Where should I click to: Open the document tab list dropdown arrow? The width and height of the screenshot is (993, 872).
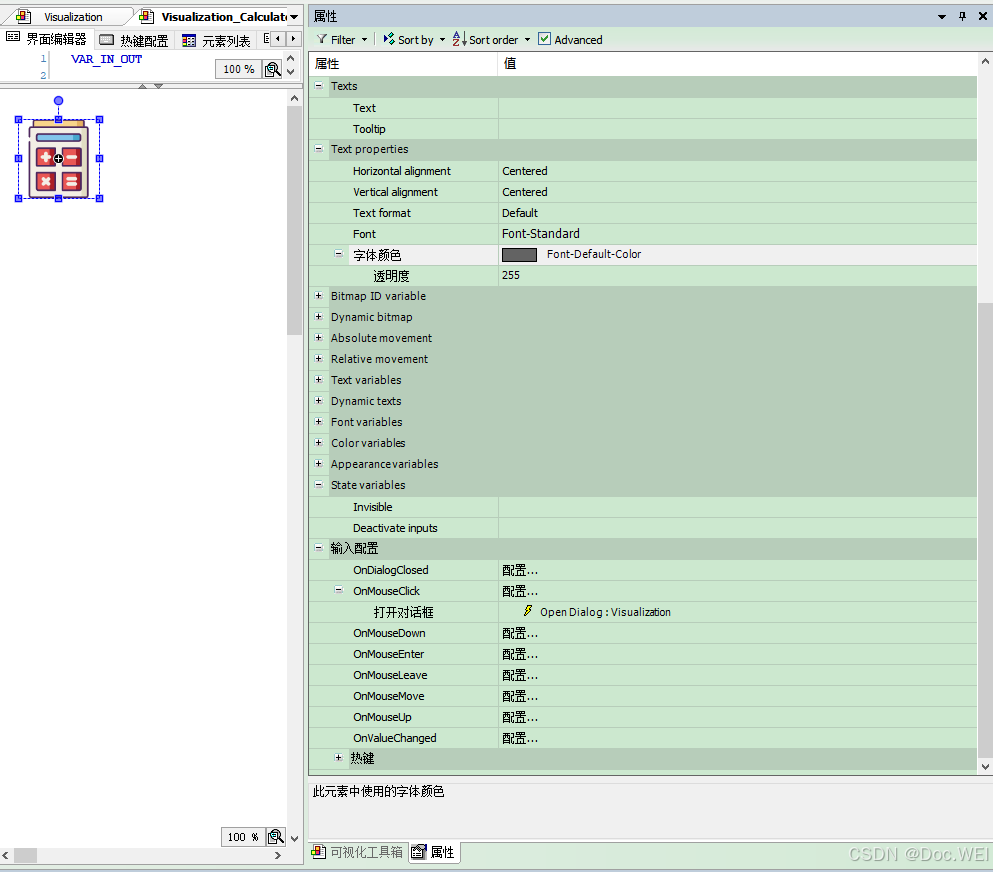pos(294,17)
